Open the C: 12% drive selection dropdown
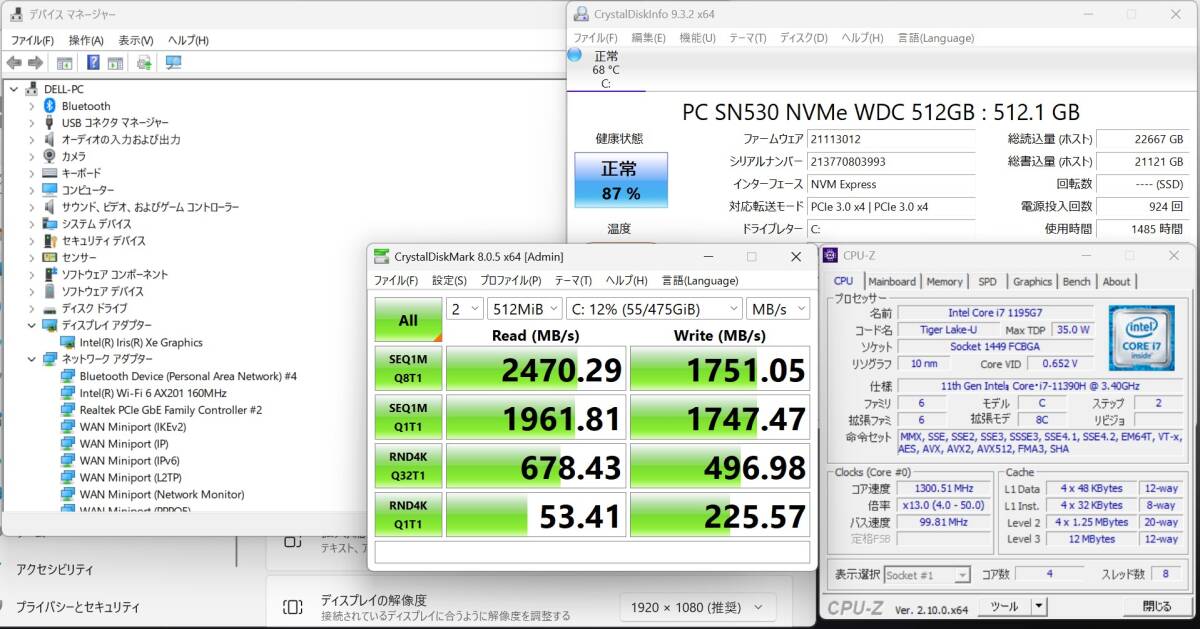 pos(654,309)
